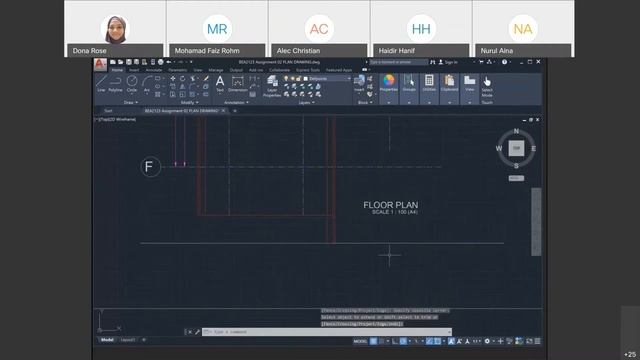This screenshot has width=640, height=360.
Task: Activate Select Mode touch button
Action: click(487, 86)
